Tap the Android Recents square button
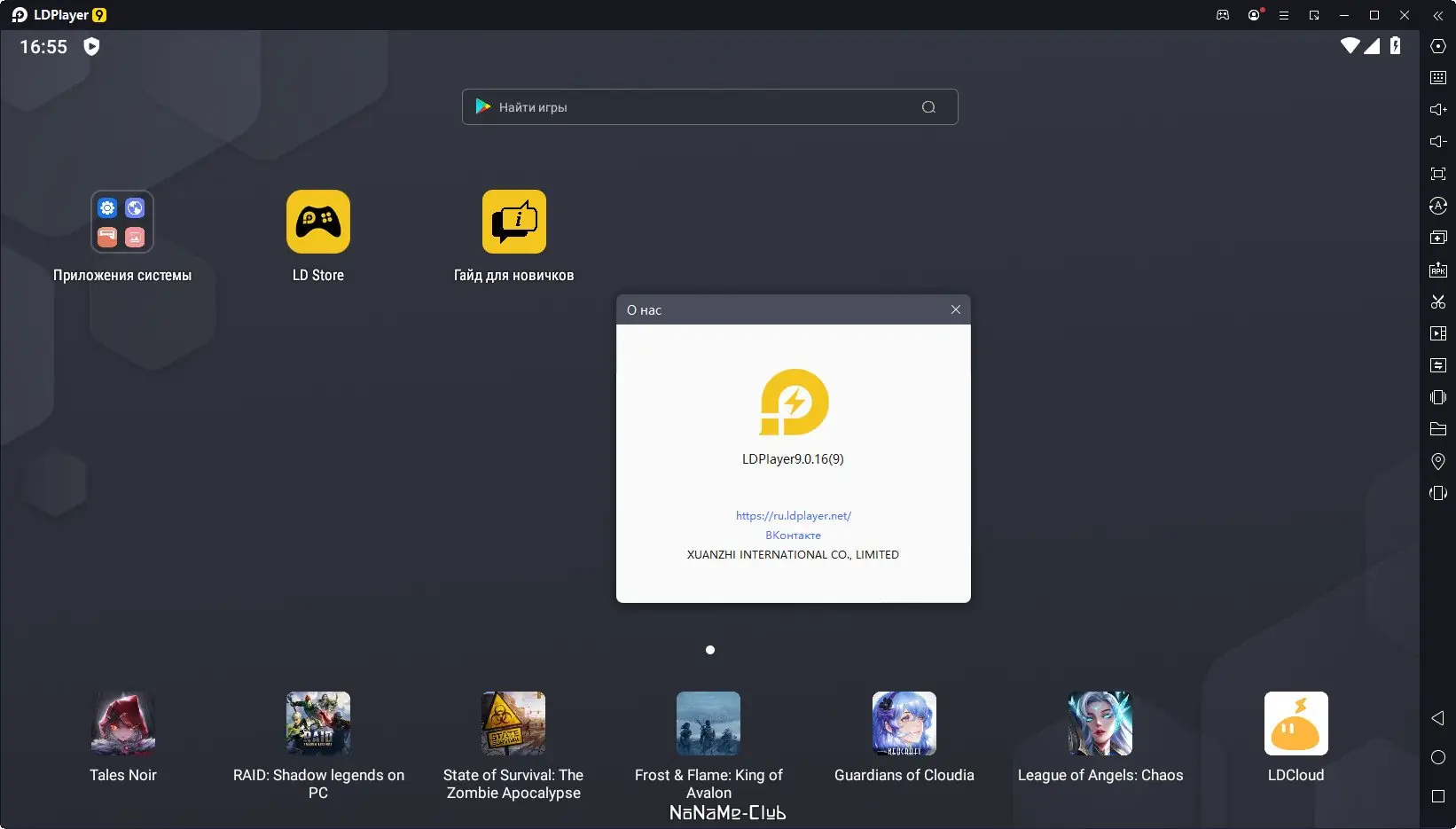 [x=1438, y=796]
